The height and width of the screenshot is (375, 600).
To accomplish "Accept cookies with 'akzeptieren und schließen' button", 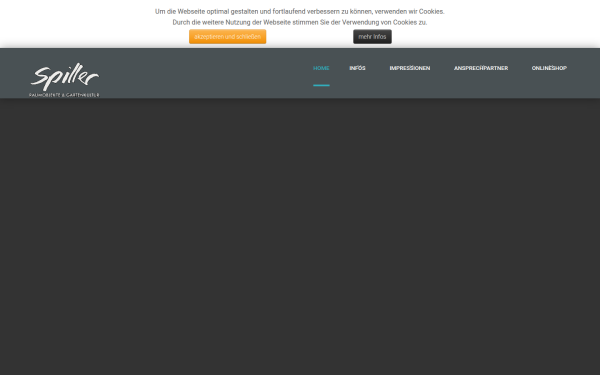I will pyautogui.click(x=227, y=37).
